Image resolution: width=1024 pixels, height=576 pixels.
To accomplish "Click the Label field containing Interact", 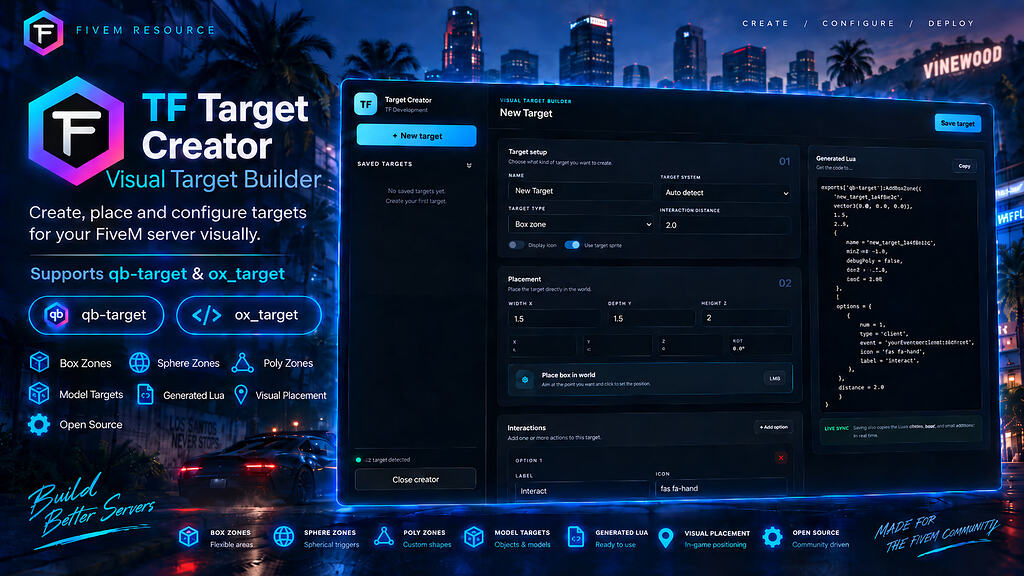I will tap(582, 491).
